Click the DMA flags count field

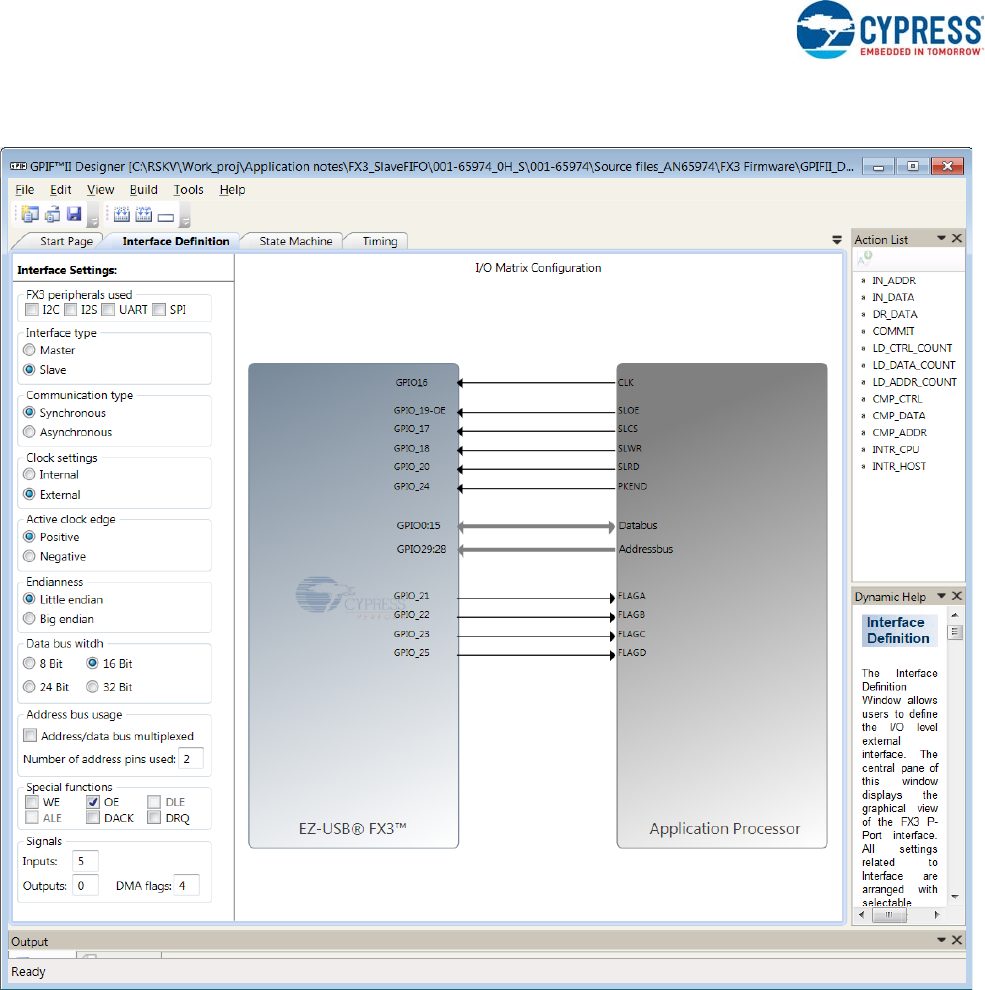tap(187, 885)
